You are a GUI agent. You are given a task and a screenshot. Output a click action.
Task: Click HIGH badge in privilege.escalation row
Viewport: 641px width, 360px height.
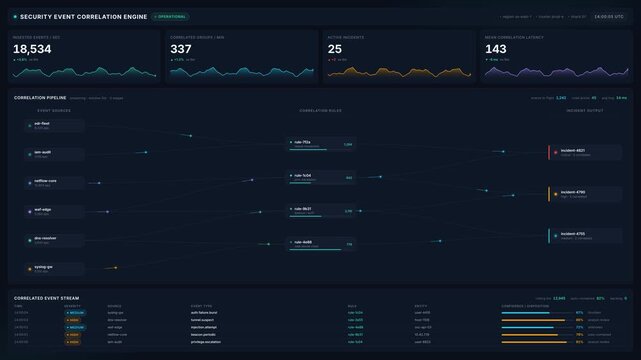73,342
